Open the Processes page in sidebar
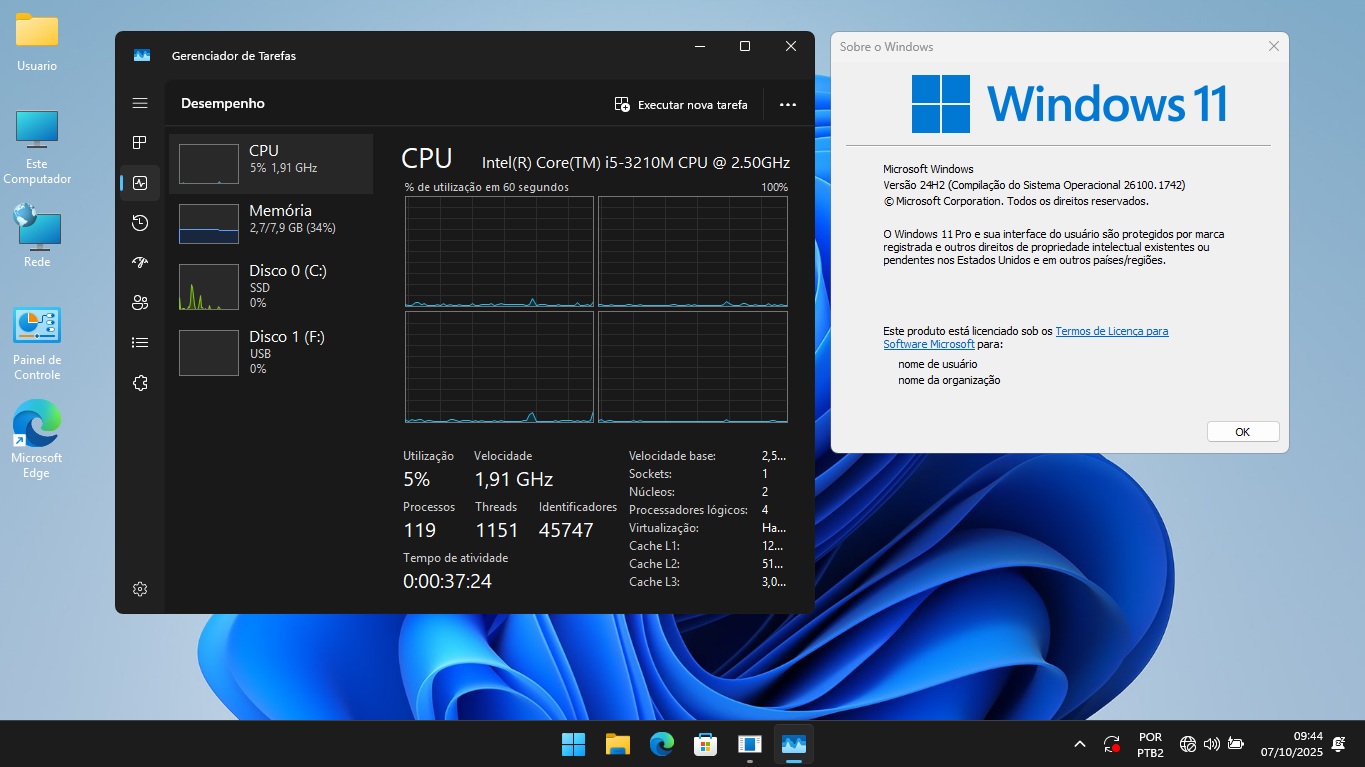The image size is (1365, 767). [140, 143]
